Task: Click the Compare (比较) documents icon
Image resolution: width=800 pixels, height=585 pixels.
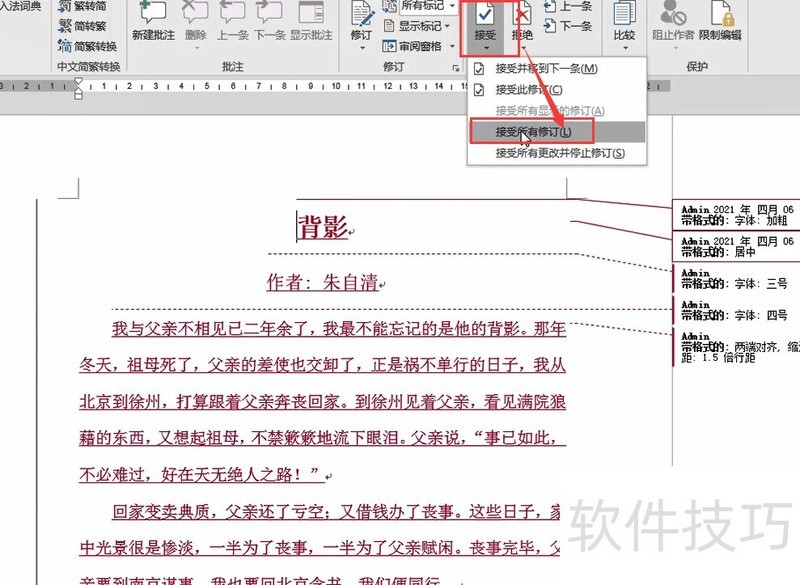Action: pyautogui.click(x=624, y=22)
